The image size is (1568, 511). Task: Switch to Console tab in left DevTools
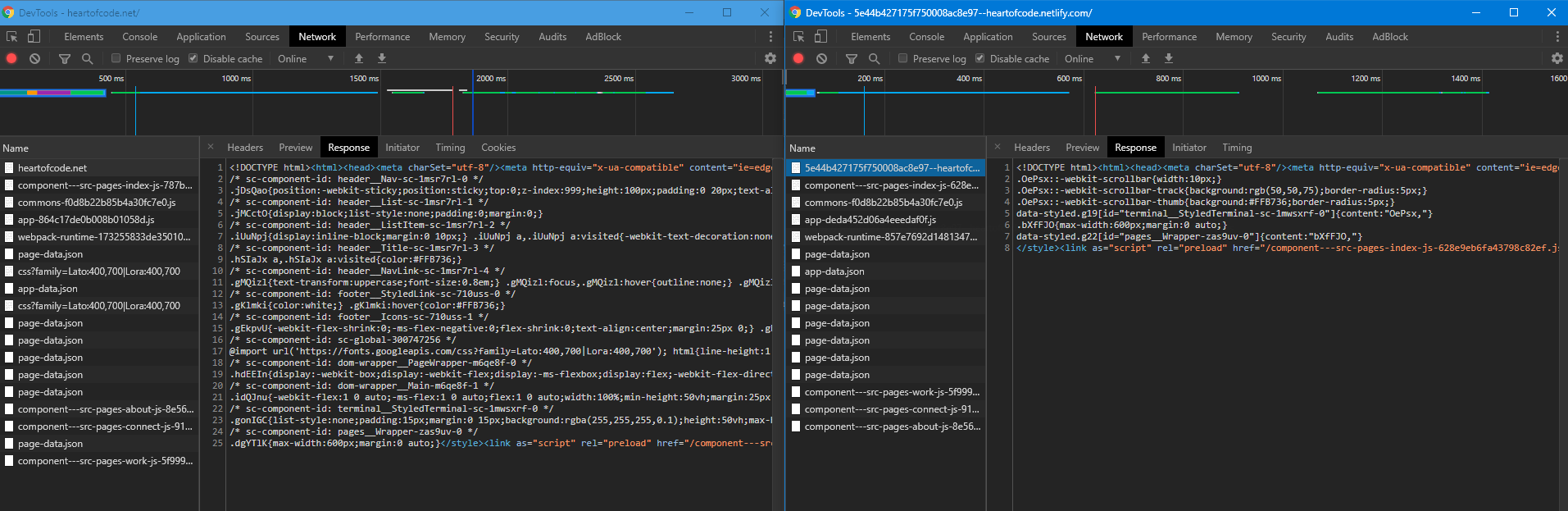140,37
